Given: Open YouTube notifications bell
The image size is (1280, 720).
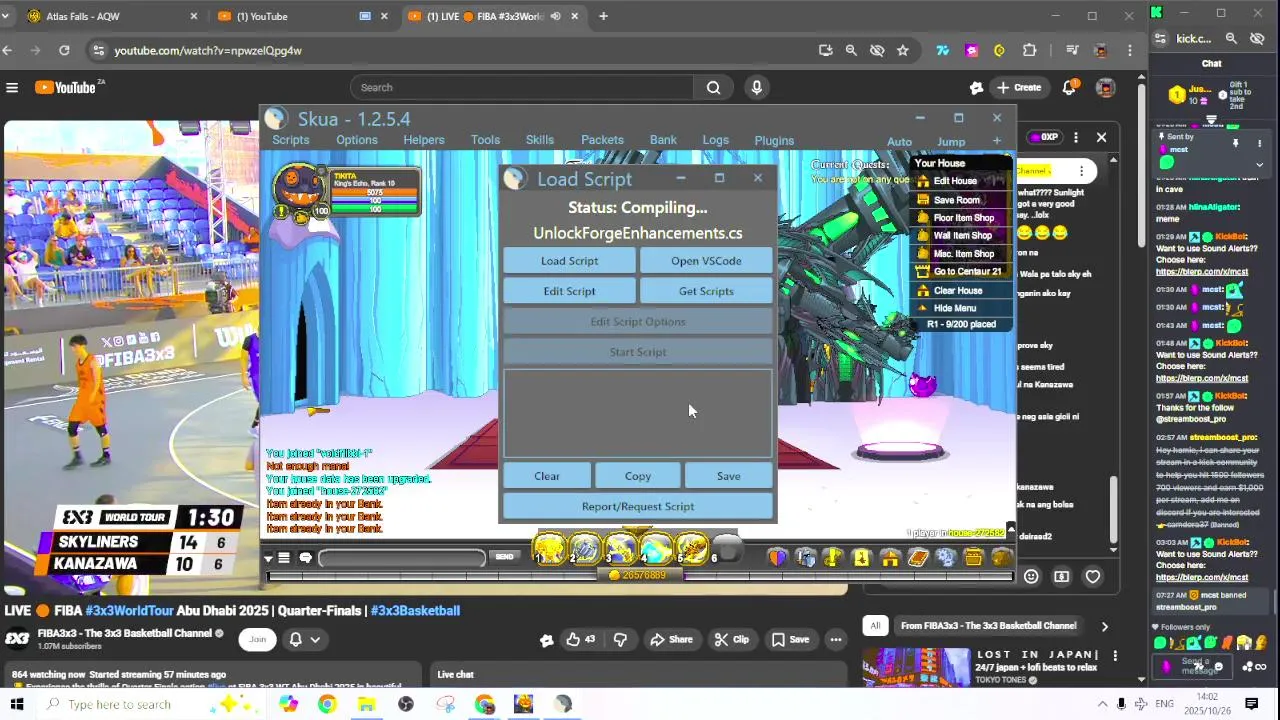Looking at the screenshot, I should coord(1069,87).
